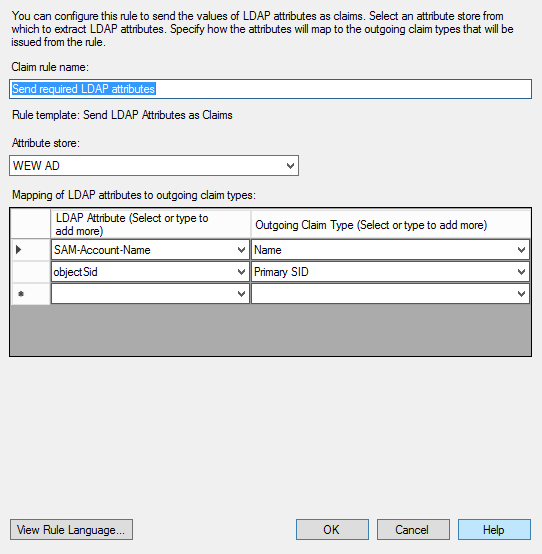Click the objectSid cell text
The image size is (542, 554).
[x=75, y=272]
